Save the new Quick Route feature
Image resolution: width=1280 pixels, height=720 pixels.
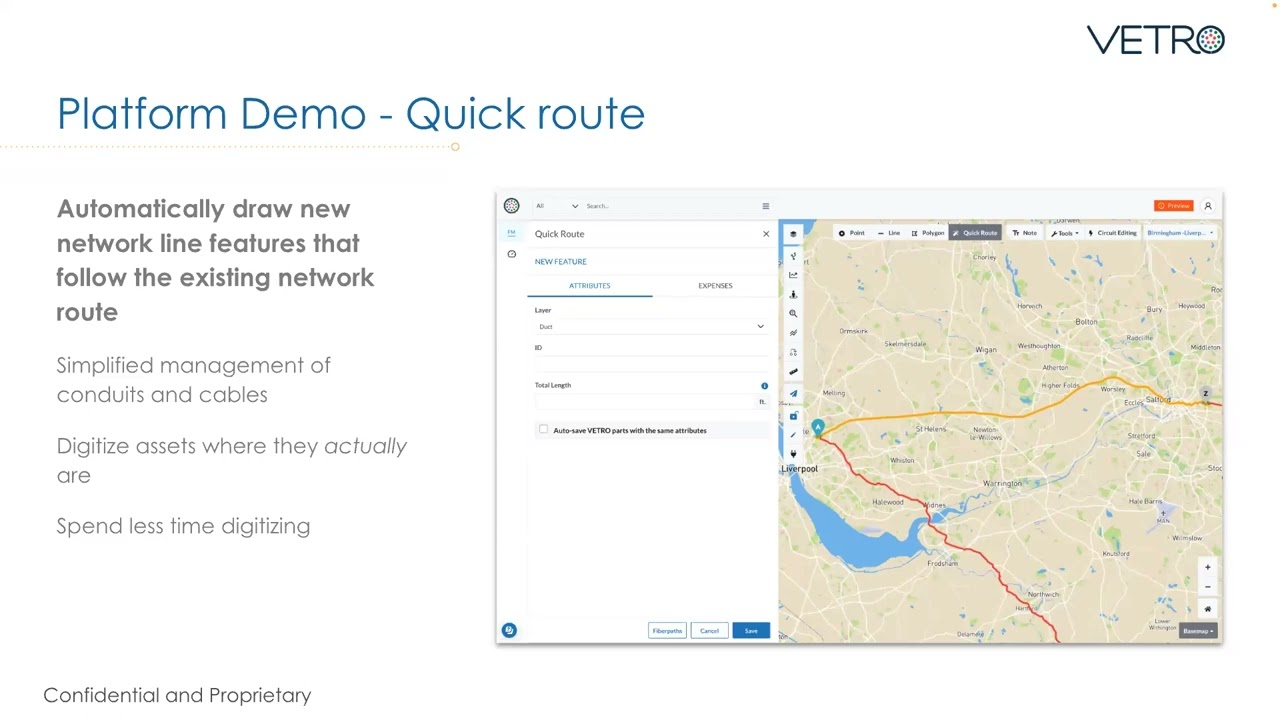click(751, 631)
